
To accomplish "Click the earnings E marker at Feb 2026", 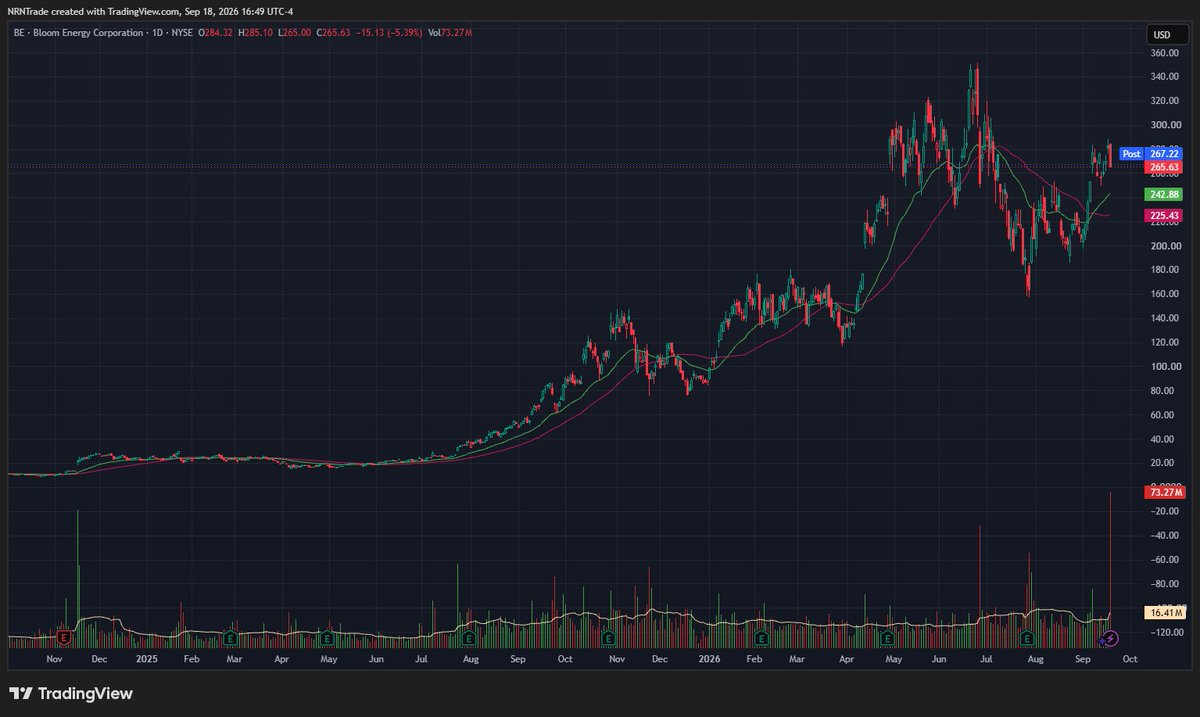I will click(761, 638).
